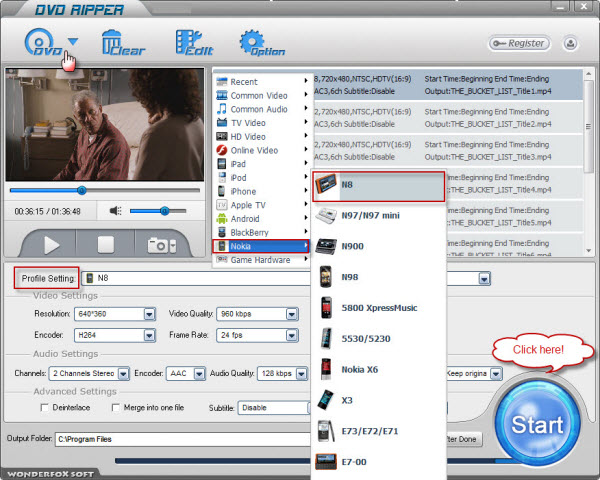Open the DVD load button
Screen dimensions: 600x480
pyautogui.click(x=43, y=42)
